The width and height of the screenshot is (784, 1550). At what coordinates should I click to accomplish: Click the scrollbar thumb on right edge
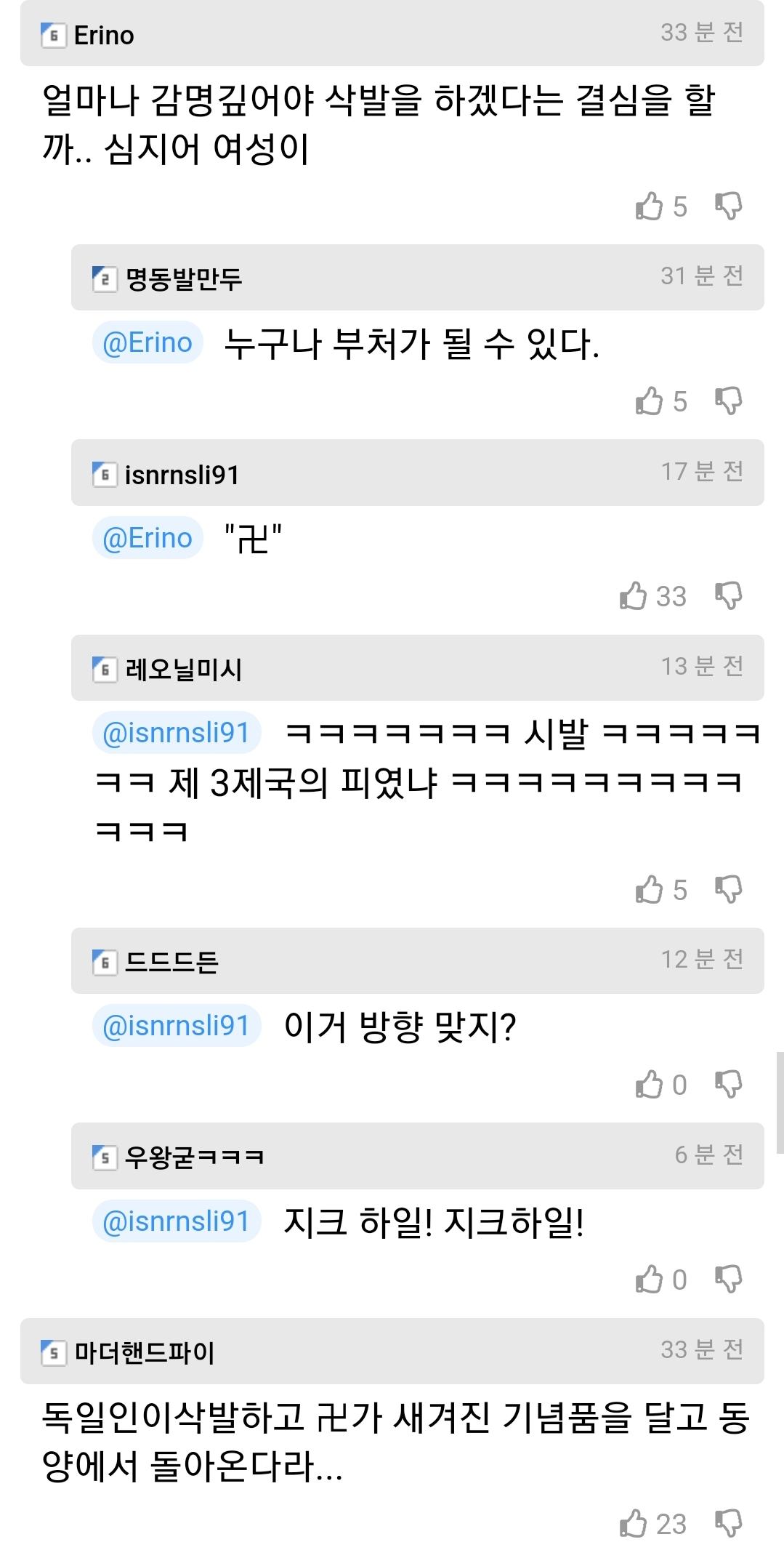(780, 1102)
